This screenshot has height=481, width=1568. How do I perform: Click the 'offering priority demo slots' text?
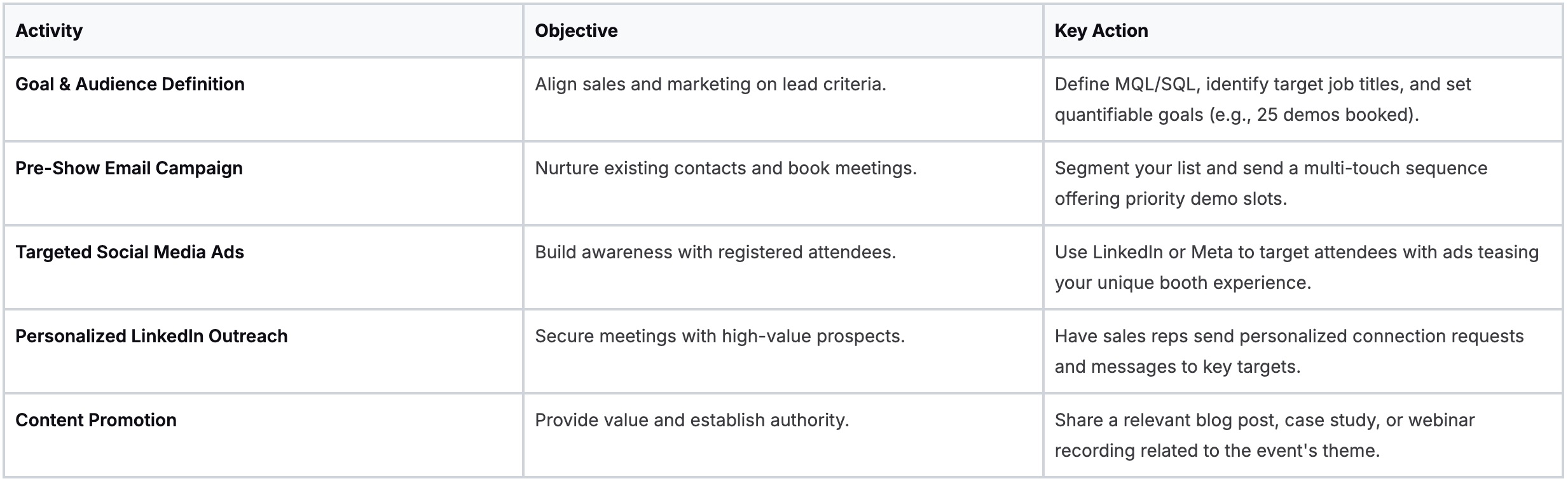1171,199
